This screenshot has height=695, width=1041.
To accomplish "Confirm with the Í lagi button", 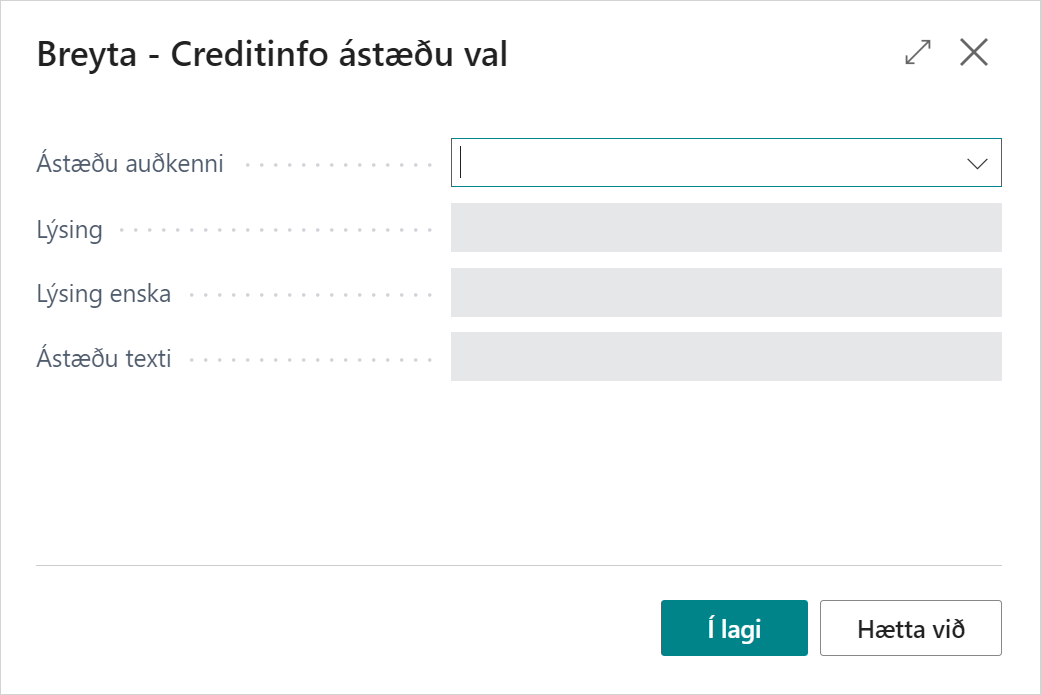I will (734, 628).
